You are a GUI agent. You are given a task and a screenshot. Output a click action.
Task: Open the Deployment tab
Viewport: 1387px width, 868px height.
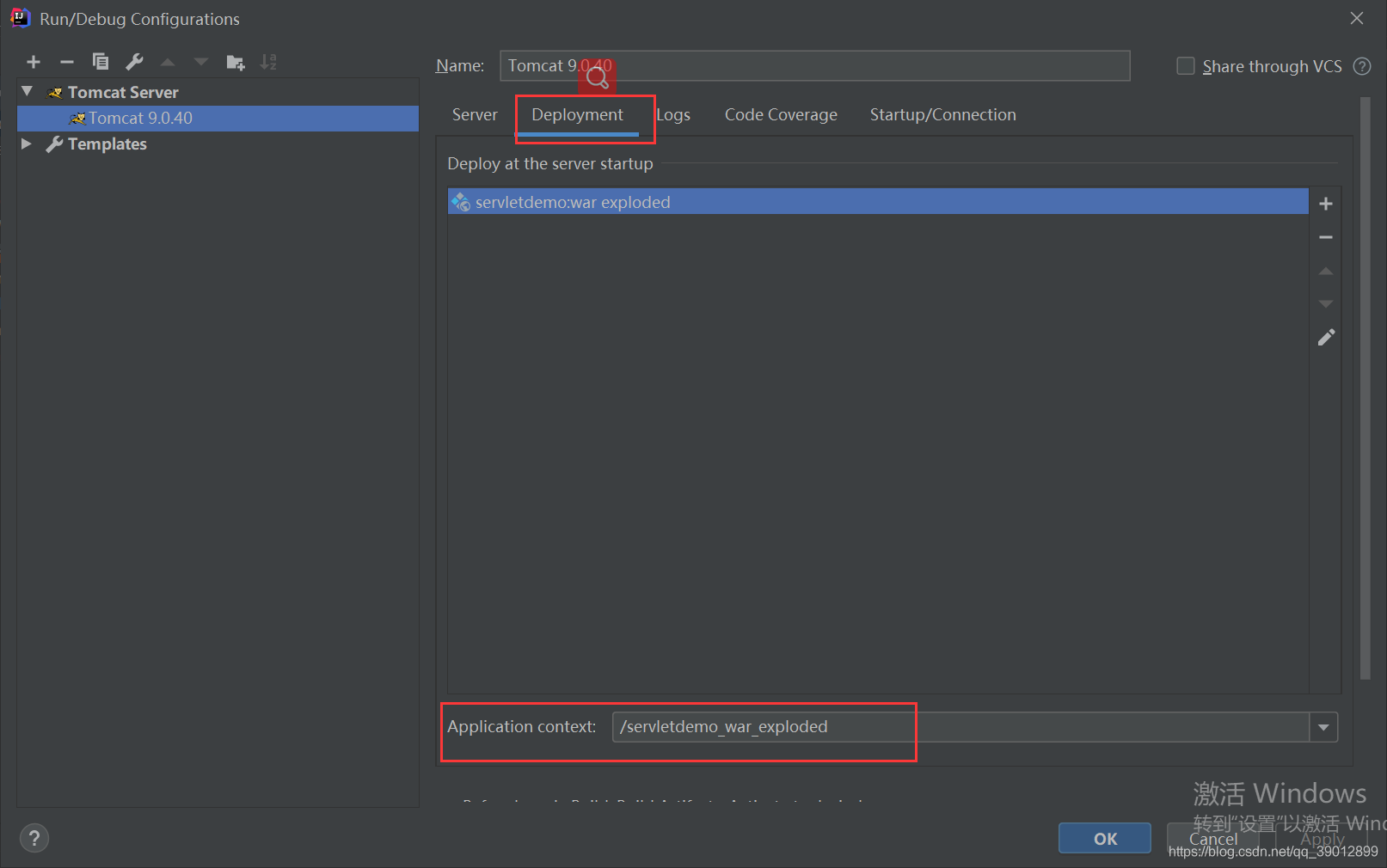(x=577, y=114)
